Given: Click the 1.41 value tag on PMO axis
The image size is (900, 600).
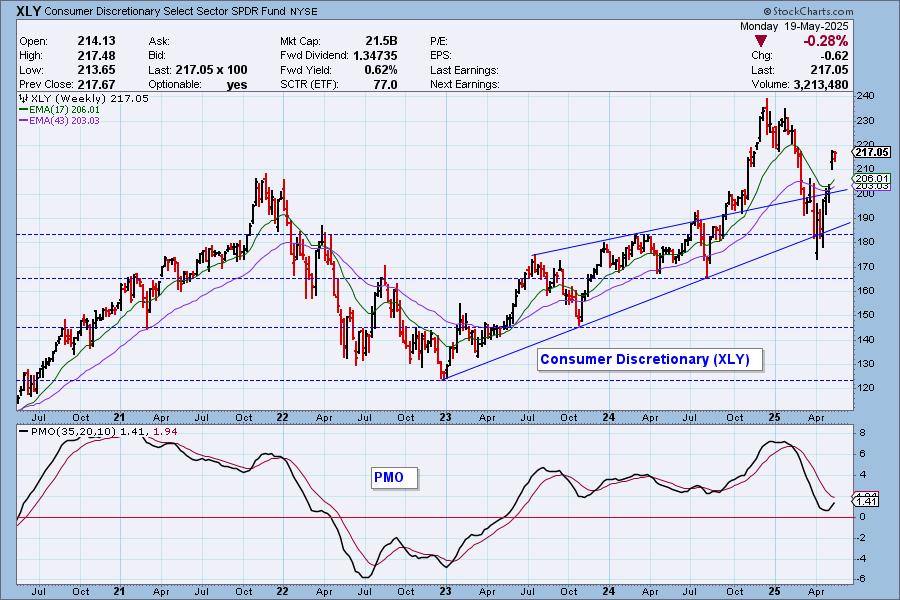Looking at the screenshot, I should [867, 501].
